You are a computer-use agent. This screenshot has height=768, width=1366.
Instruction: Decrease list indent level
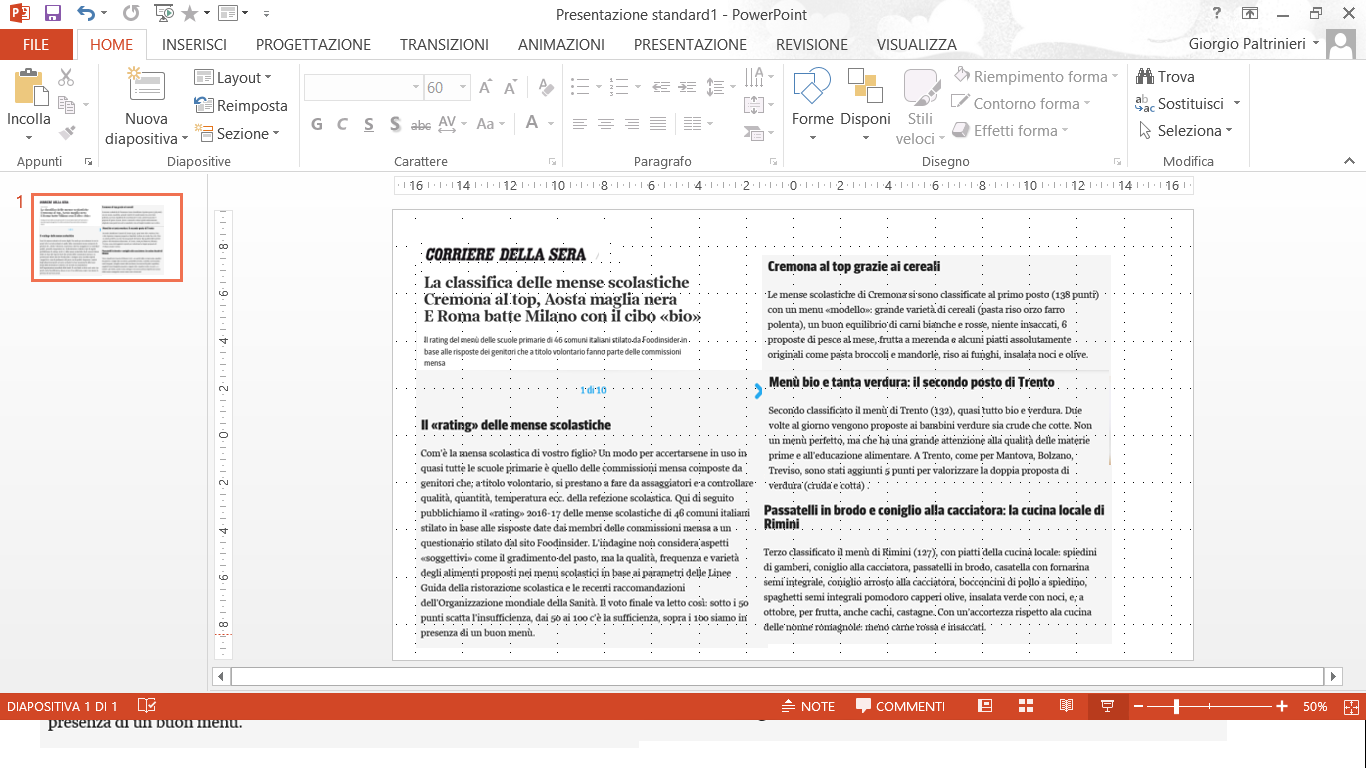661,87
